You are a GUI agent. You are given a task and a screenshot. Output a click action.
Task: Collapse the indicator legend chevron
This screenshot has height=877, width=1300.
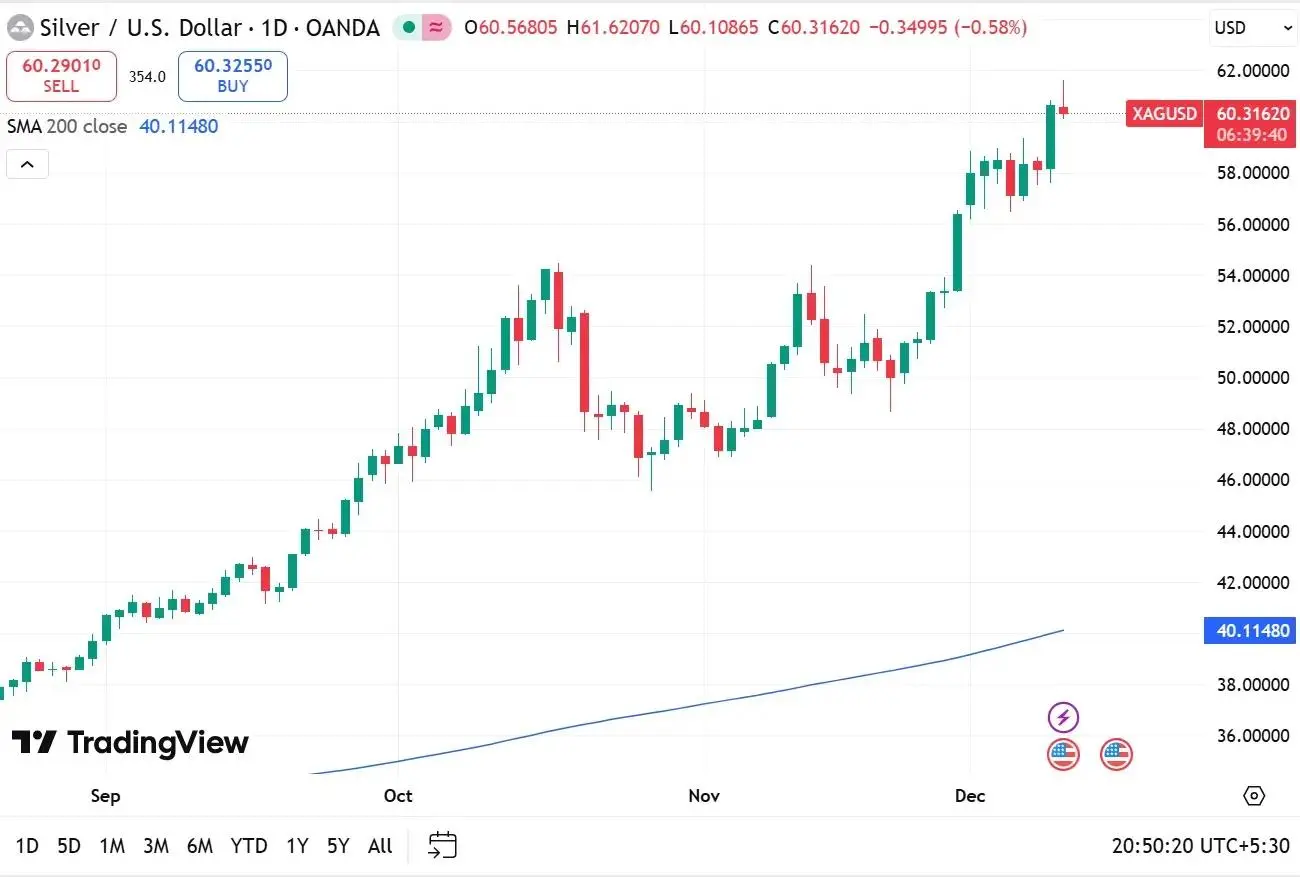coord(27,164)
